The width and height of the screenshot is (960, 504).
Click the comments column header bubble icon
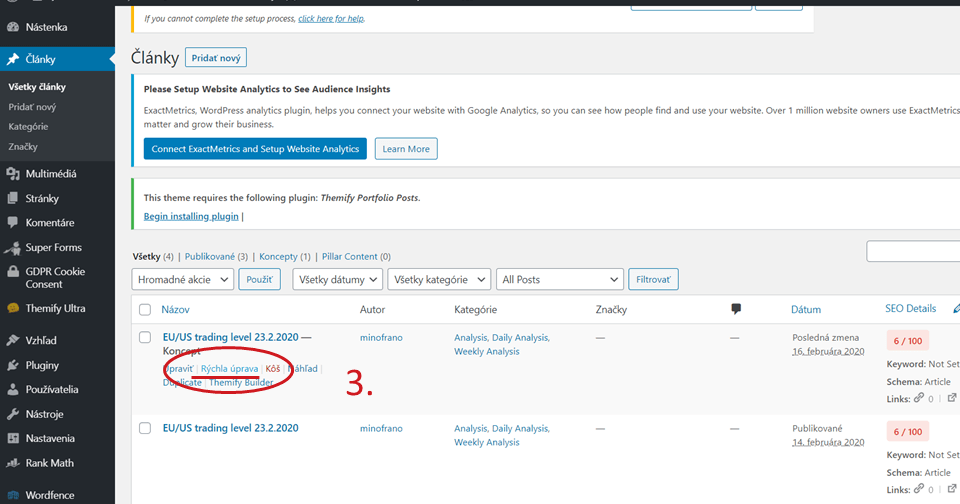737,310
